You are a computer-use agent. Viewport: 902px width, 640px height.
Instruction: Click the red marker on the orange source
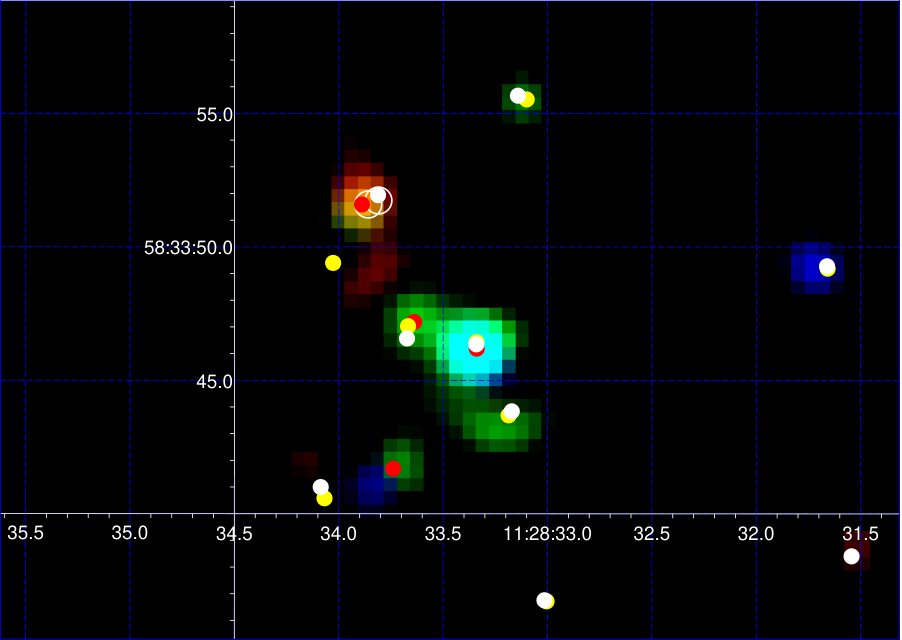(x=362, y=204)
